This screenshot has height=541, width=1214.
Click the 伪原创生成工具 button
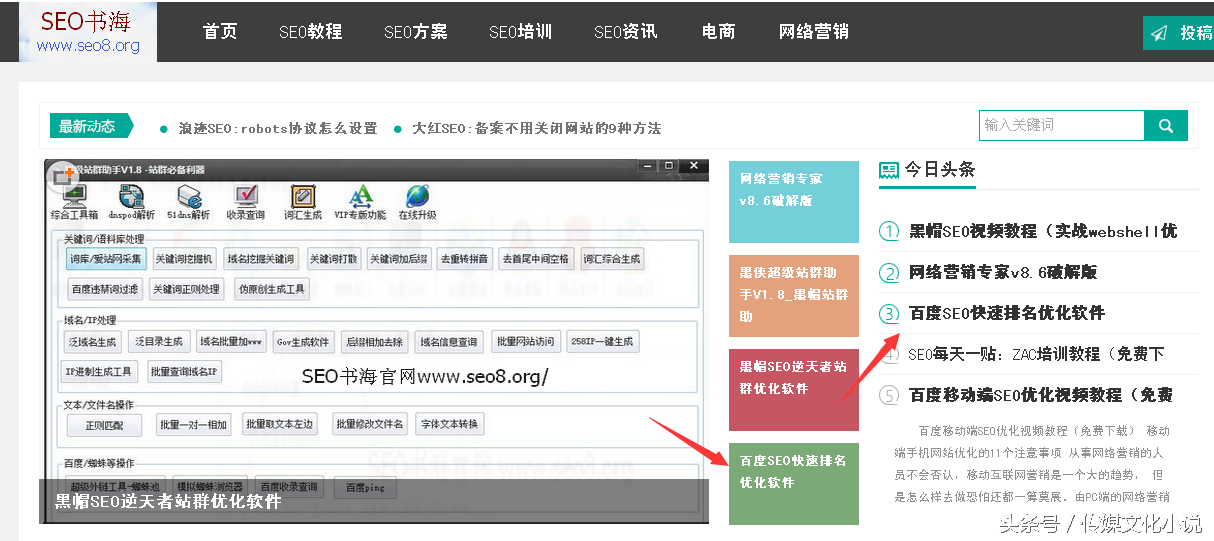(272, 289)
